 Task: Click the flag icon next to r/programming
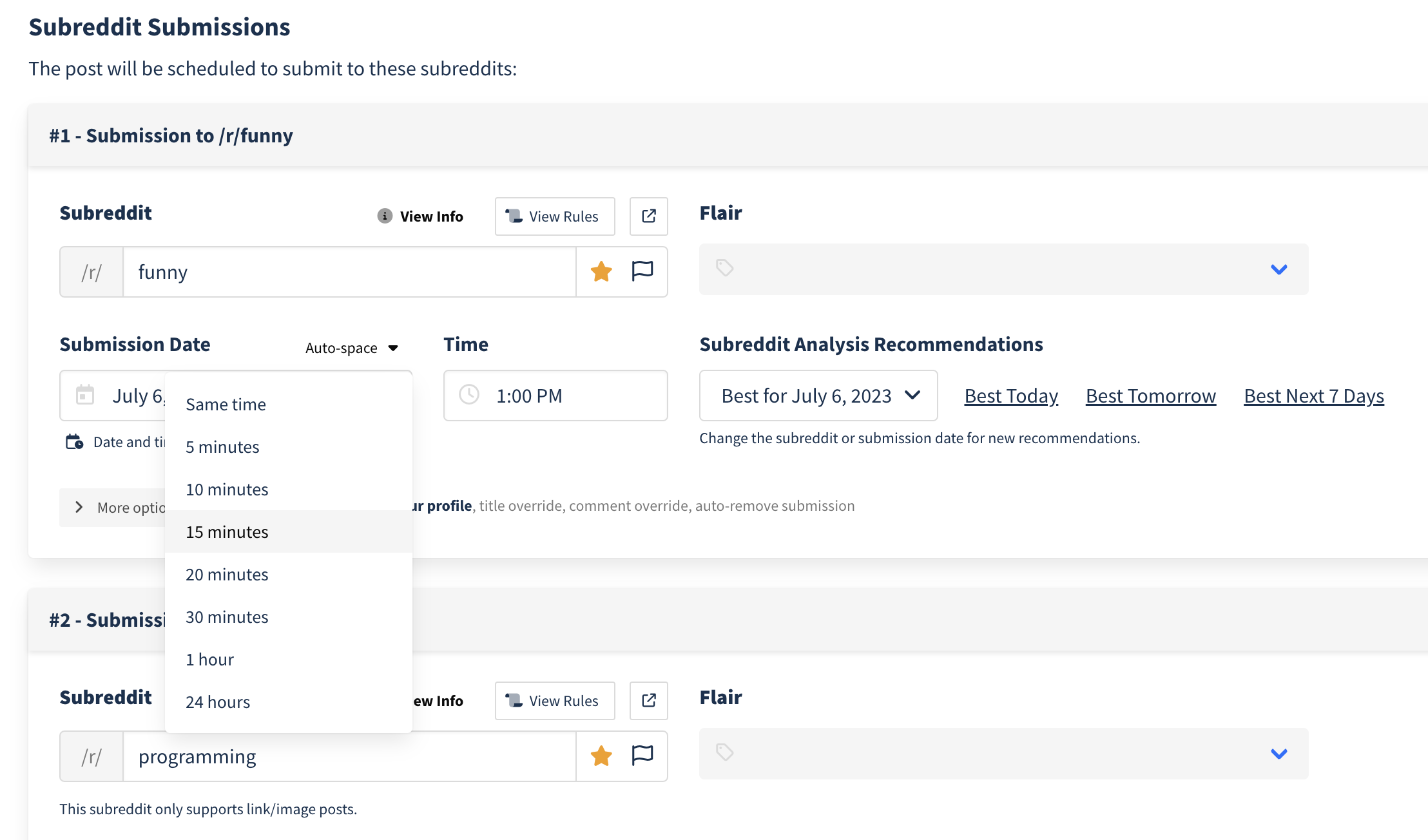click(642, 756)
